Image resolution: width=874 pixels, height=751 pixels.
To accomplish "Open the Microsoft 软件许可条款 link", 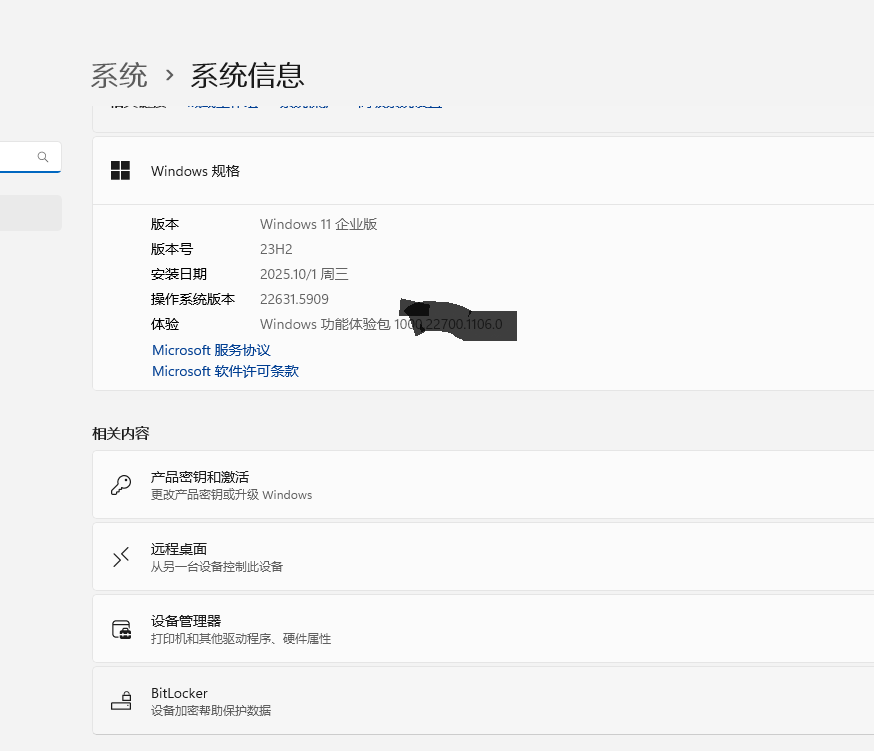I will pyautogui.click(x=224, y=371).
